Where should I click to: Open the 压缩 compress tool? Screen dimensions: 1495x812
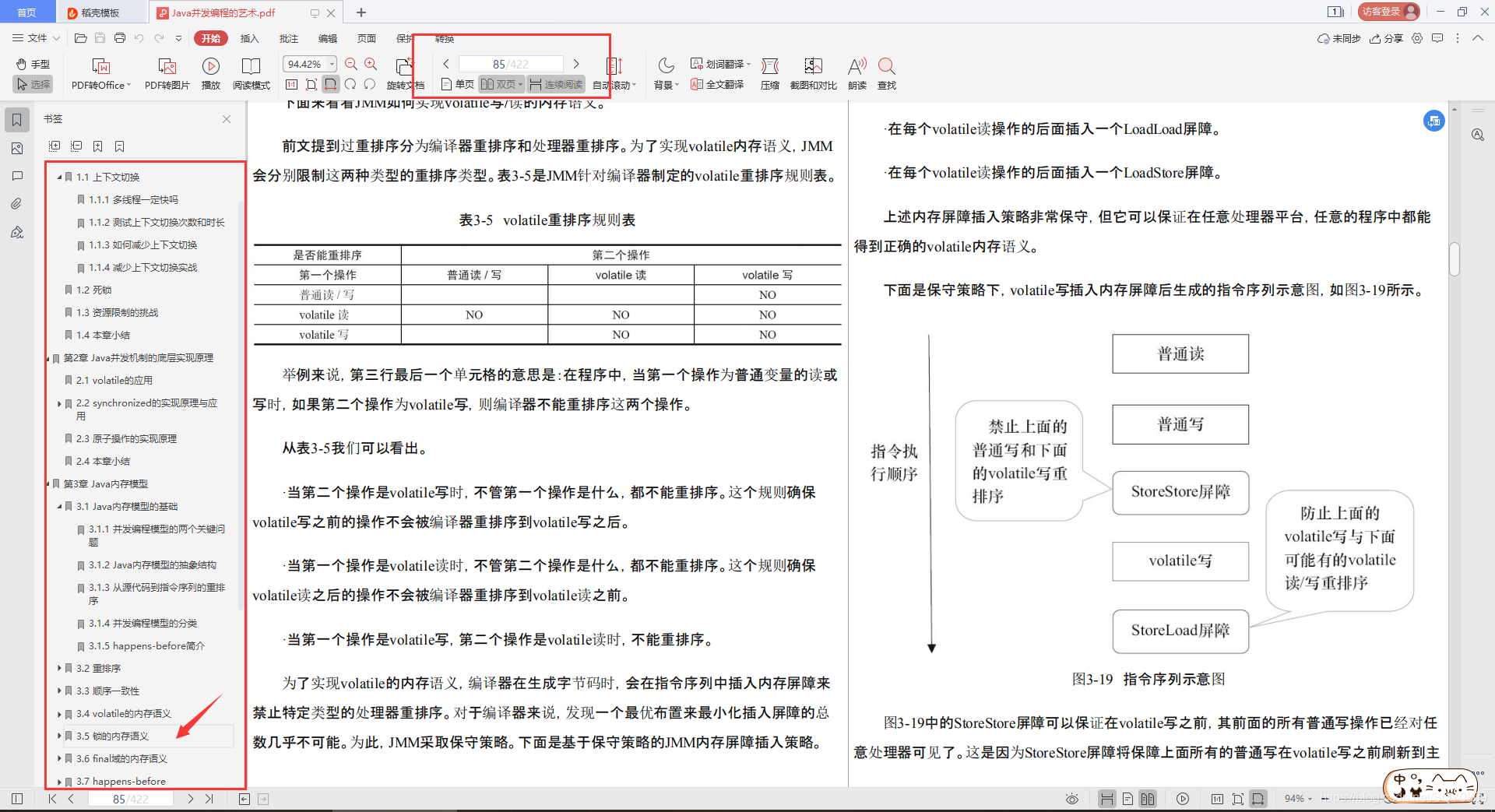coord(769,73)
